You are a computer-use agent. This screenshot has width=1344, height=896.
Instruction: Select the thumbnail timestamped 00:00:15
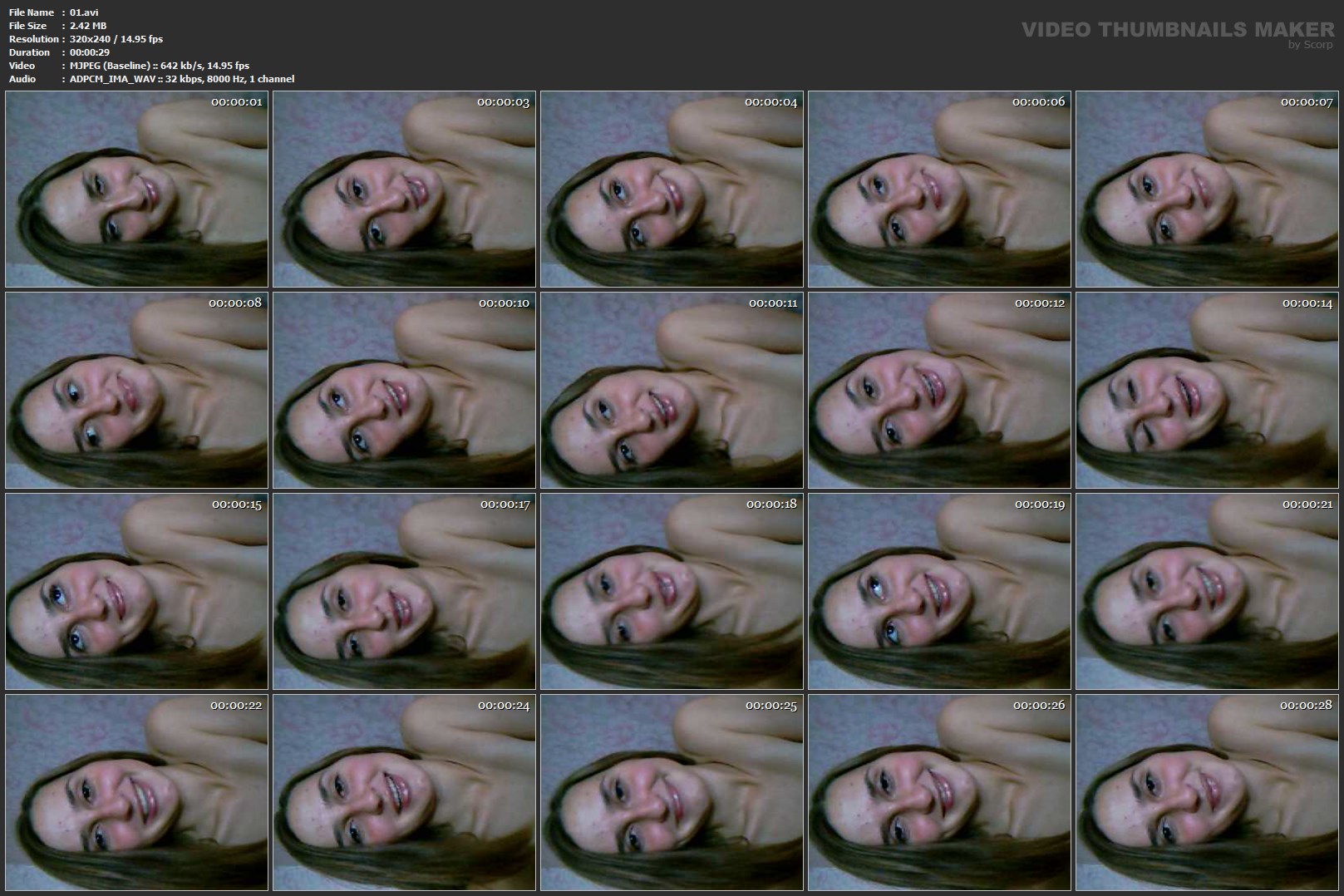(x=136, y=591)
